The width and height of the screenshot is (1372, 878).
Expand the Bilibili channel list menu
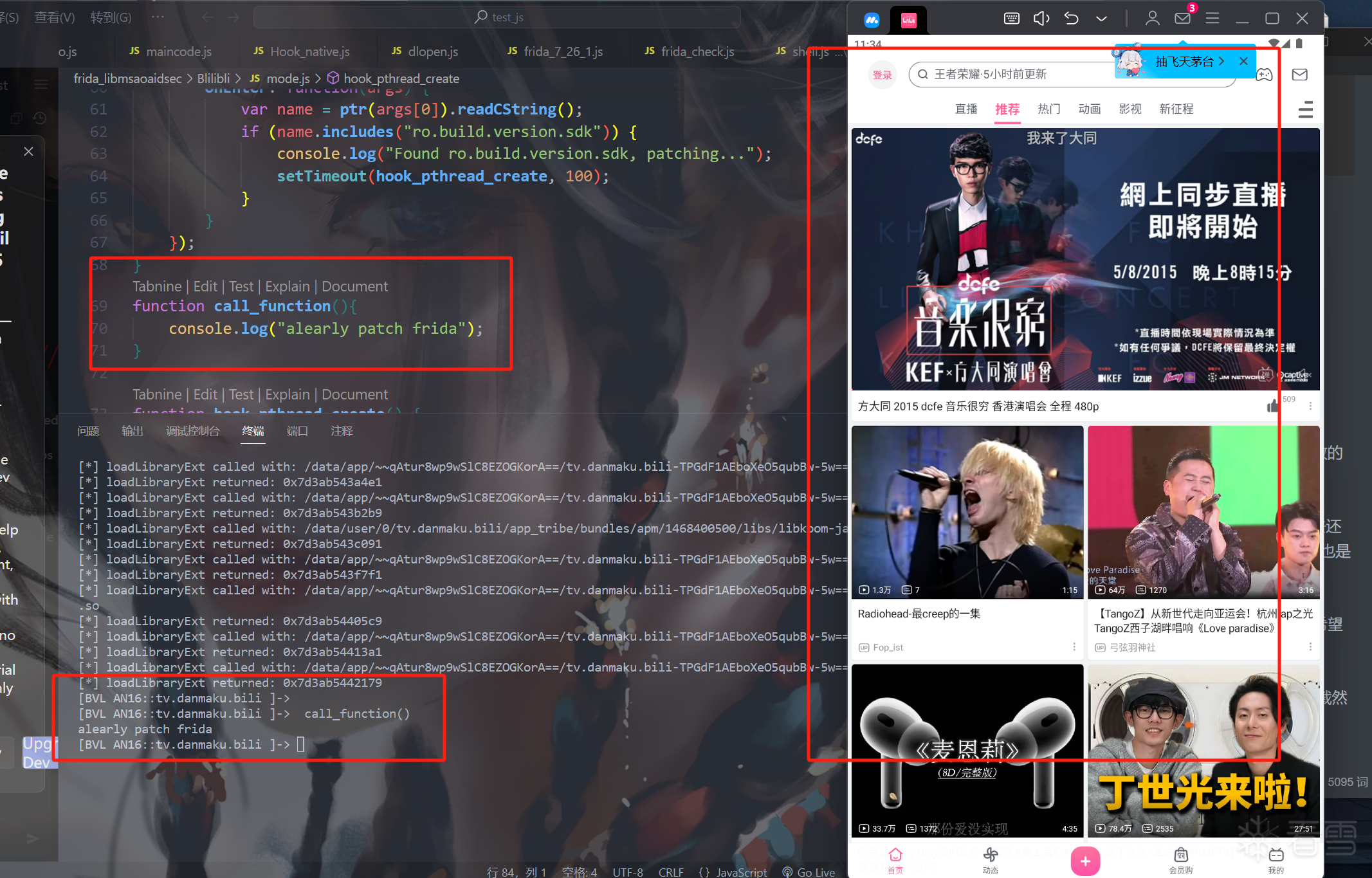click(x=1305, y=109)
